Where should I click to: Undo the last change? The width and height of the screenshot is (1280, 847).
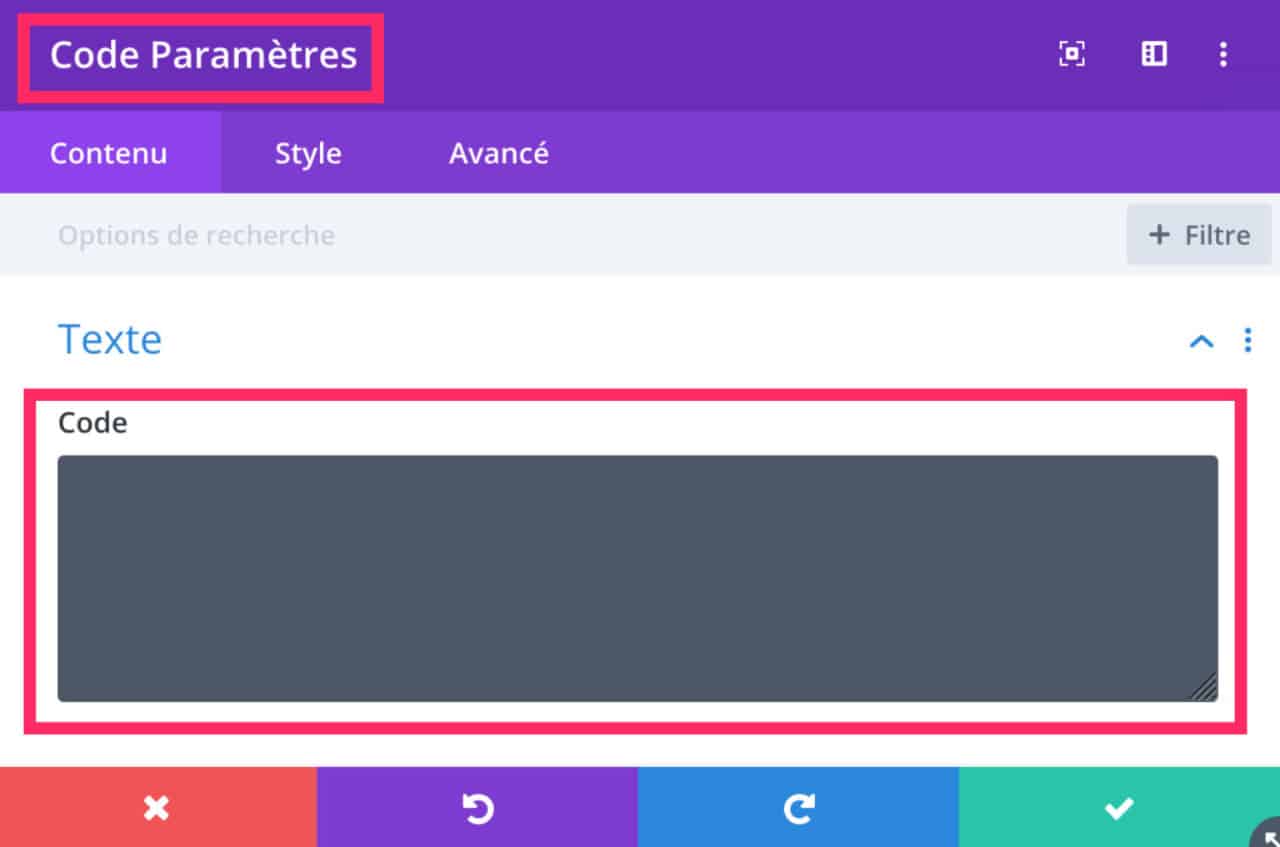click(x=478, y=807)
